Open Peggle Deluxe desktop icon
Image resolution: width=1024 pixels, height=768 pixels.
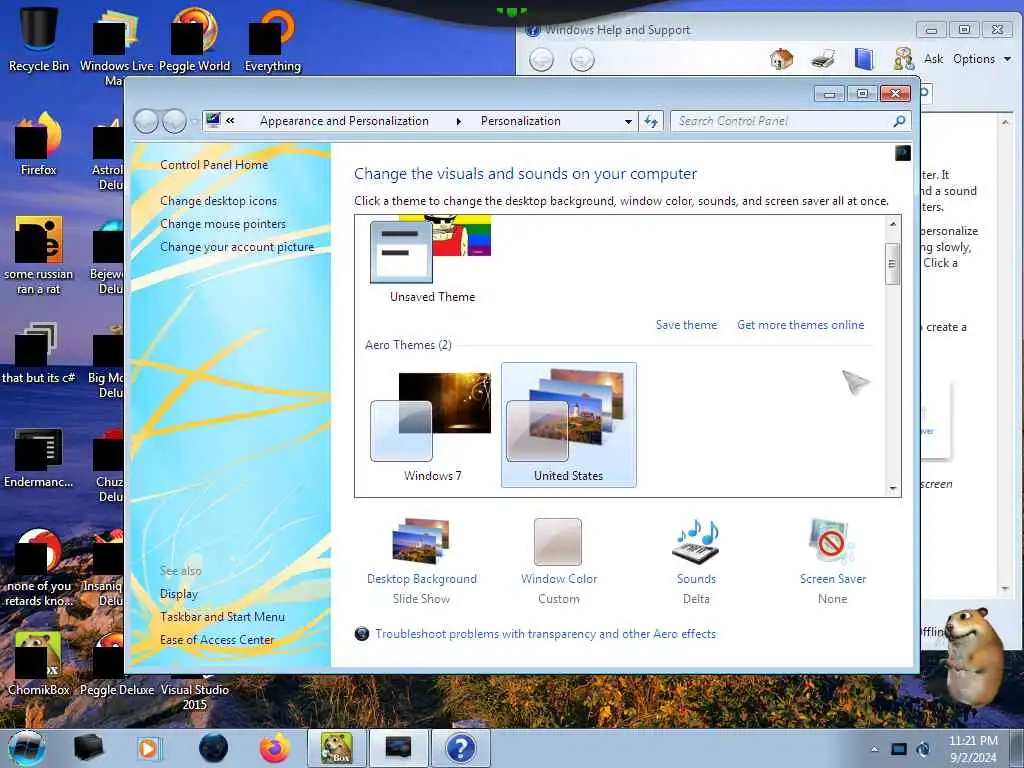click(116, 664)
